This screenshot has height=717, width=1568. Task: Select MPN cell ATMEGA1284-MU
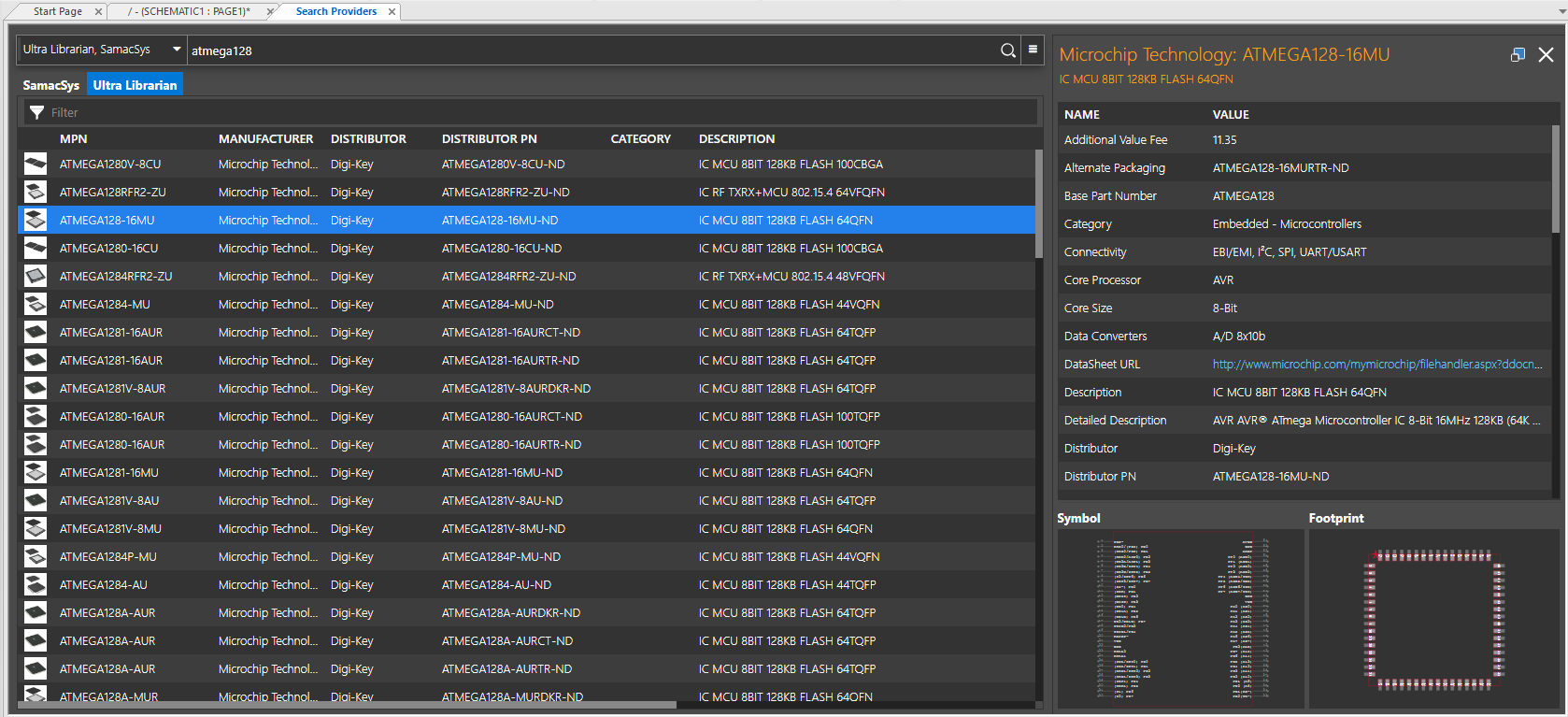click(x=105, y=304)
